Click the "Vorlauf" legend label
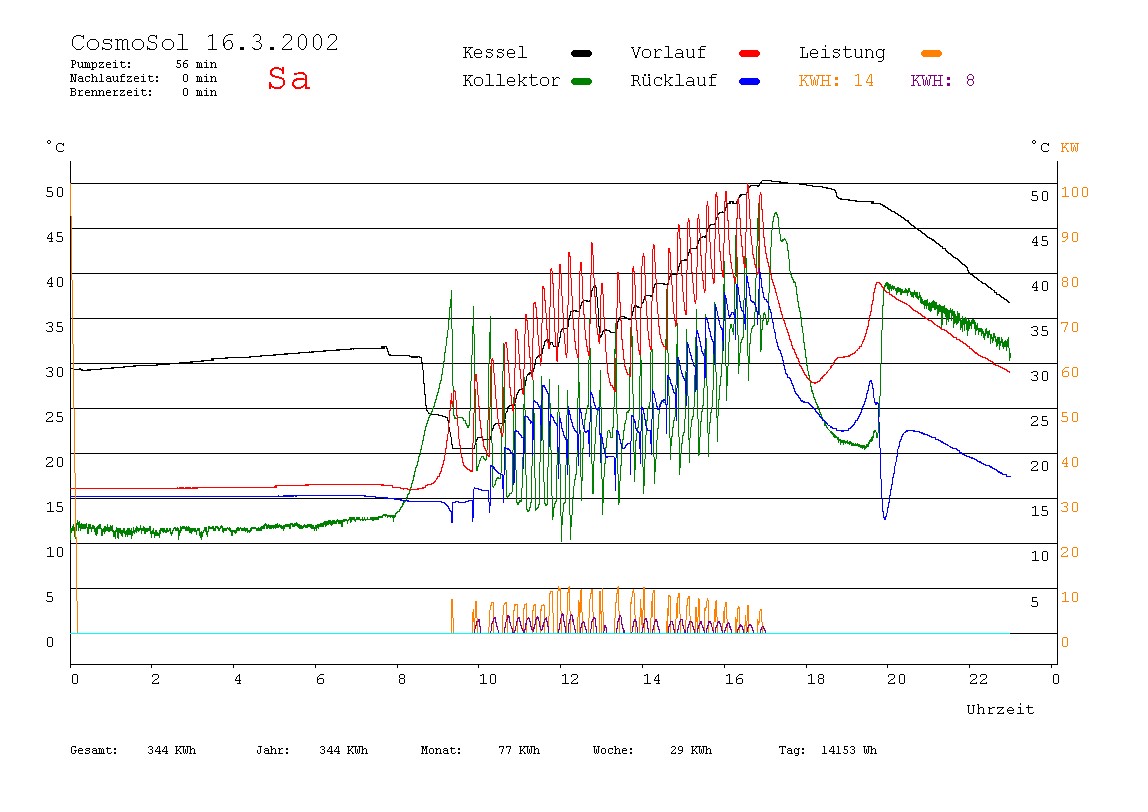1148x812 pixels. (668, 53)
